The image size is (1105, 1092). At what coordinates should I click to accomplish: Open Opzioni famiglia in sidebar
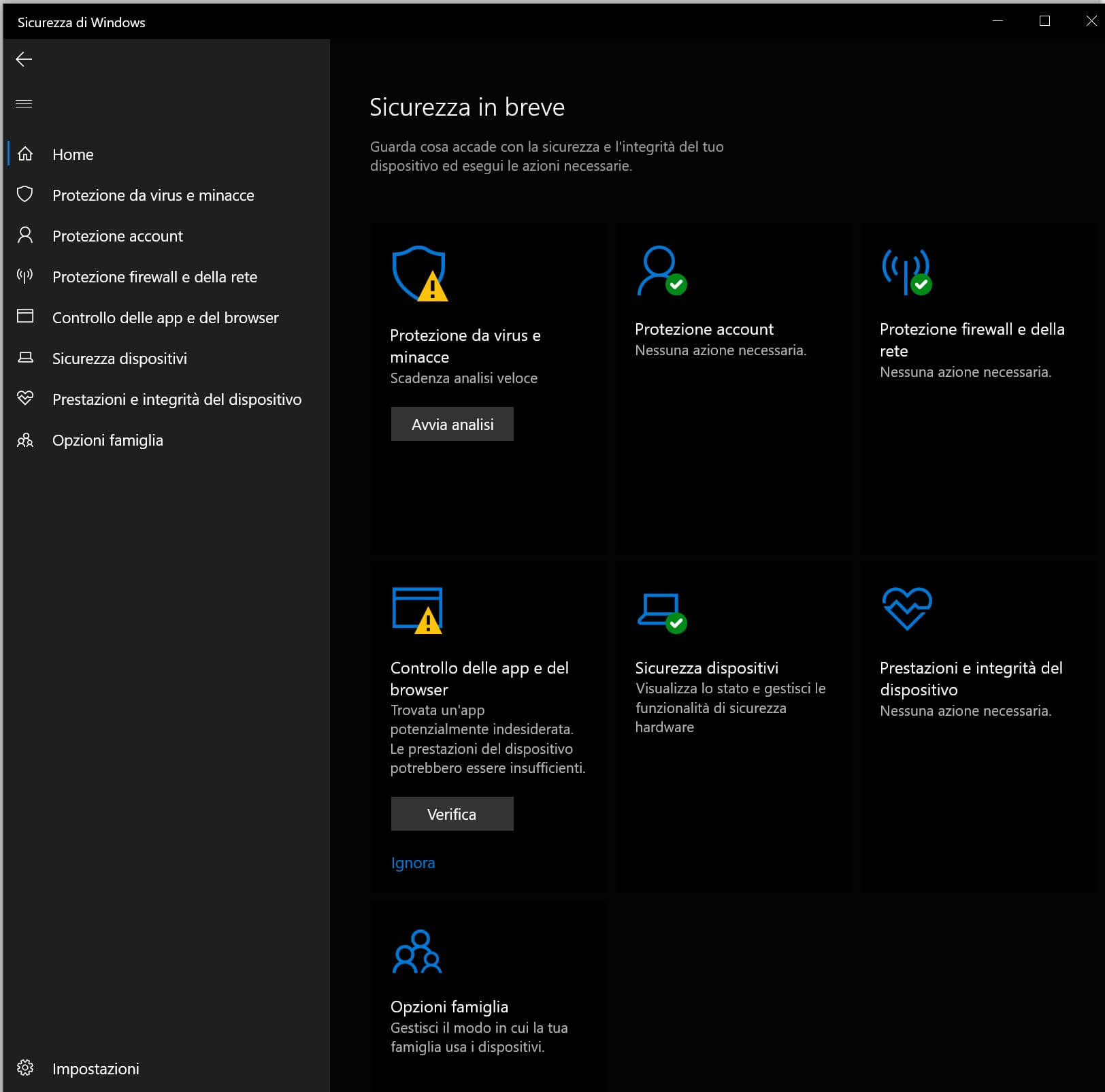tap(108, 440)
